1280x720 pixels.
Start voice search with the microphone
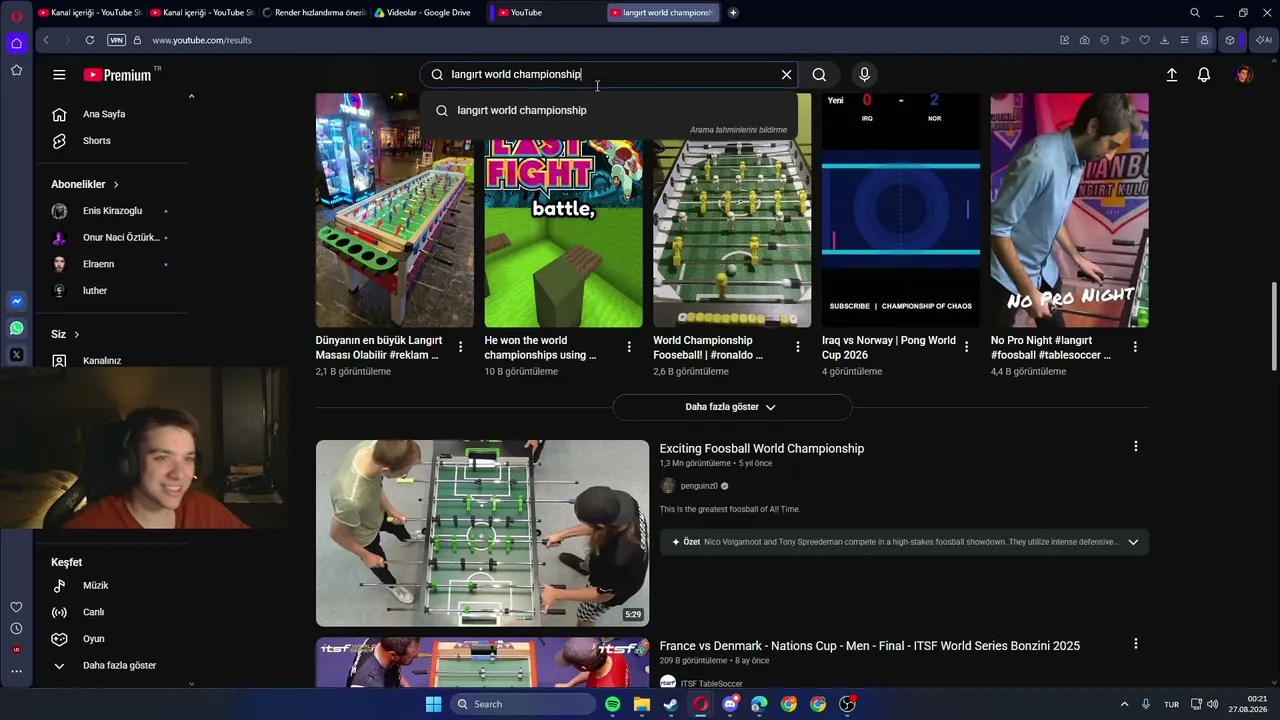[x=865, y=75]
